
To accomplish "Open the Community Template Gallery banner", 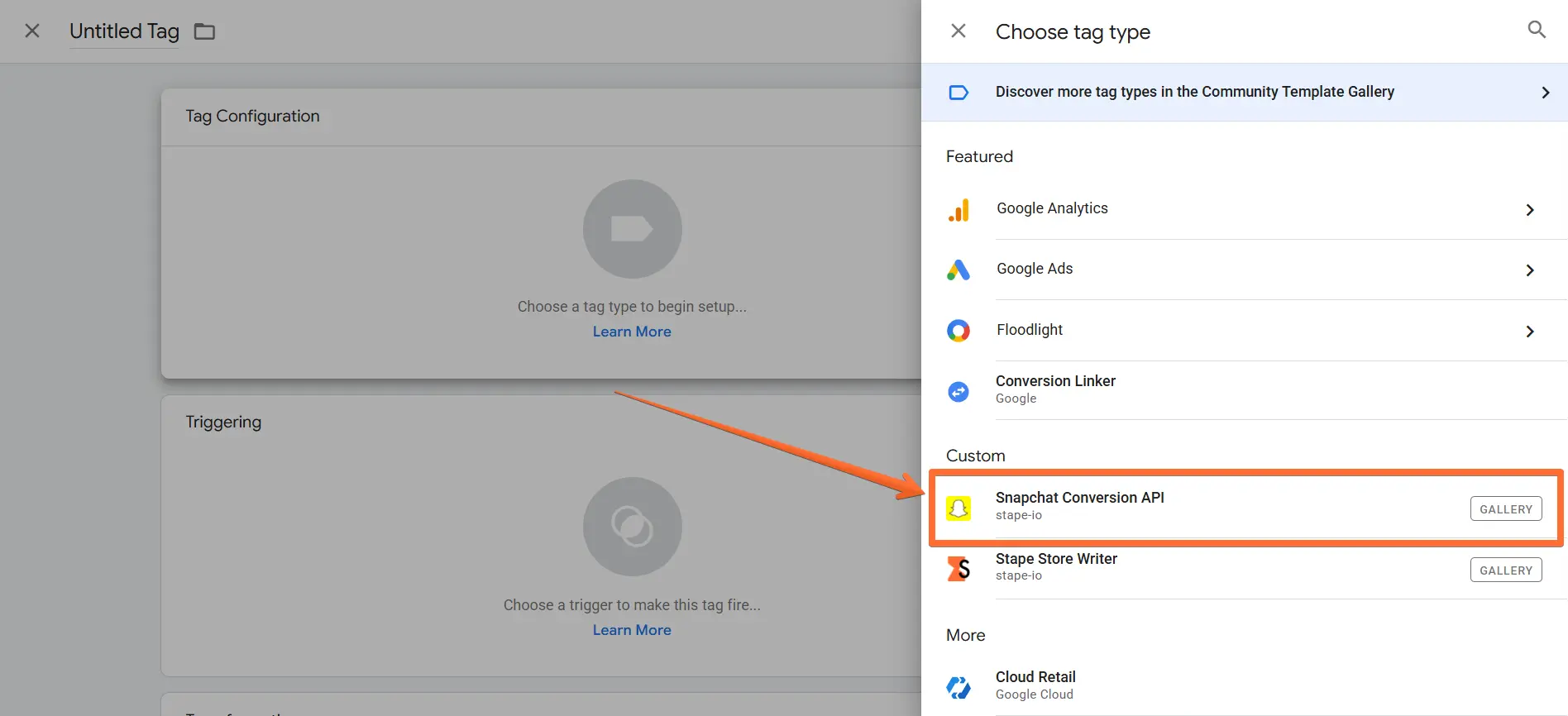I will pos(1245,92).
